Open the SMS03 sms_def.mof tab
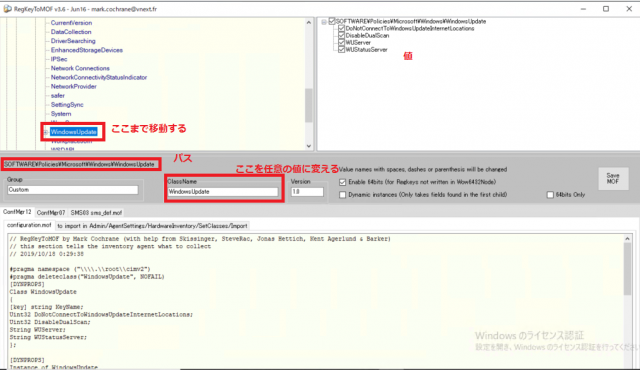Screen dimensions: 640x370 coord(96,213)
